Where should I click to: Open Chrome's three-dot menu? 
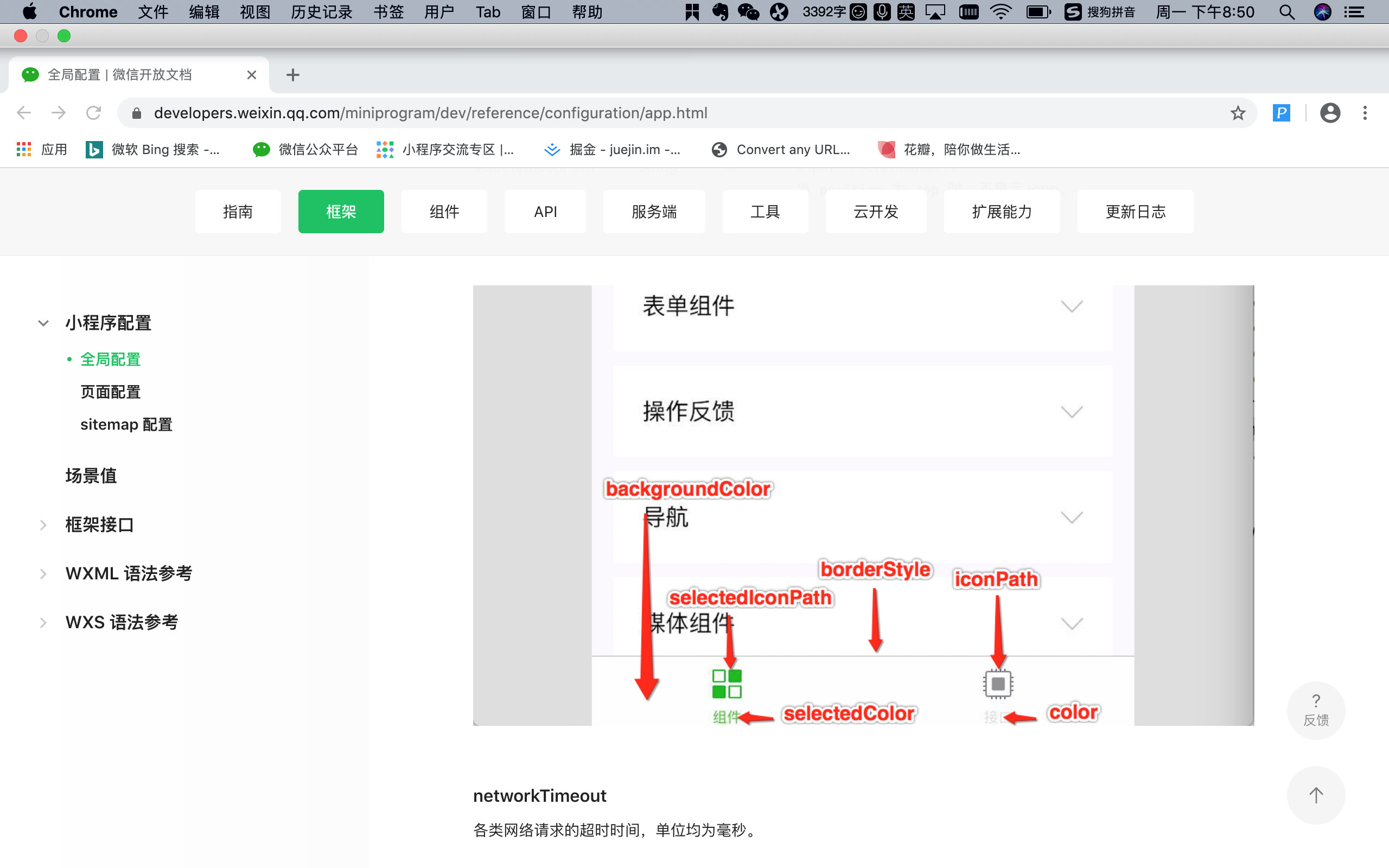[x=1365, y=113]
